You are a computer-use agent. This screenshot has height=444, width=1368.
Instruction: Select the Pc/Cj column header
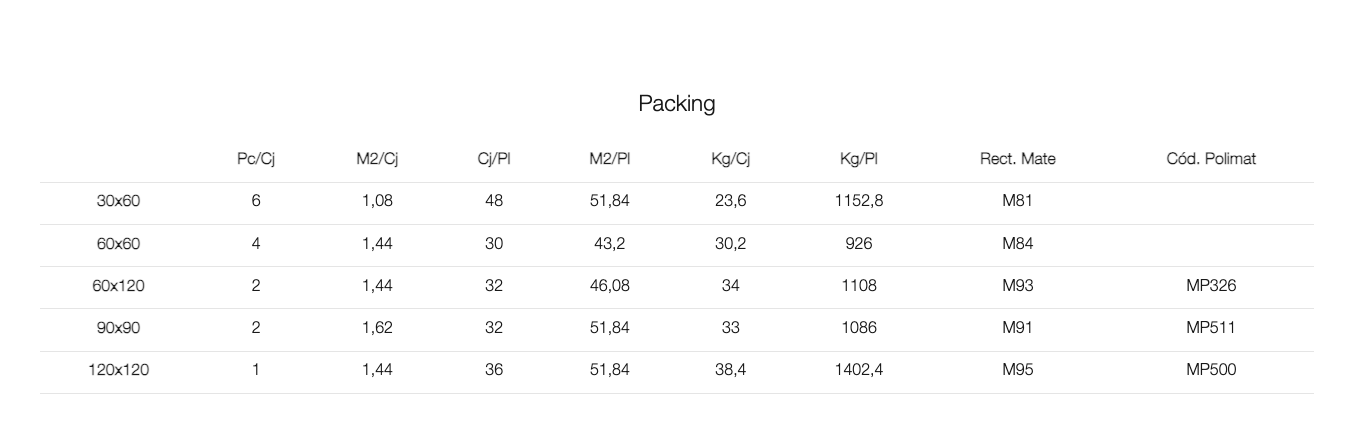tap(256, 158)
